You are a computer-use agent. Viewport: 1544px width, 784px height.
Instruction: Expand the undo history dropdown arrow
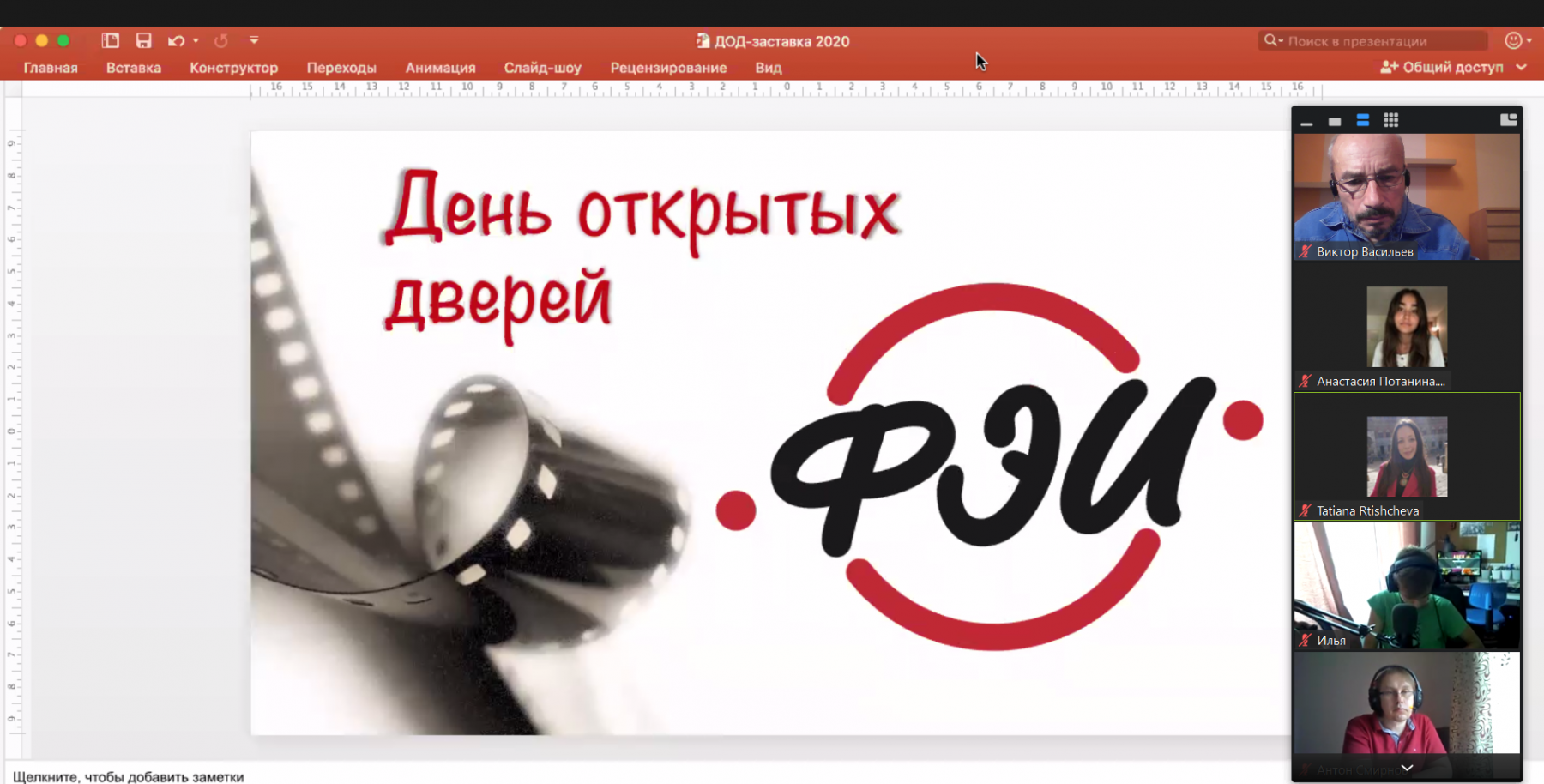[196, 40]
